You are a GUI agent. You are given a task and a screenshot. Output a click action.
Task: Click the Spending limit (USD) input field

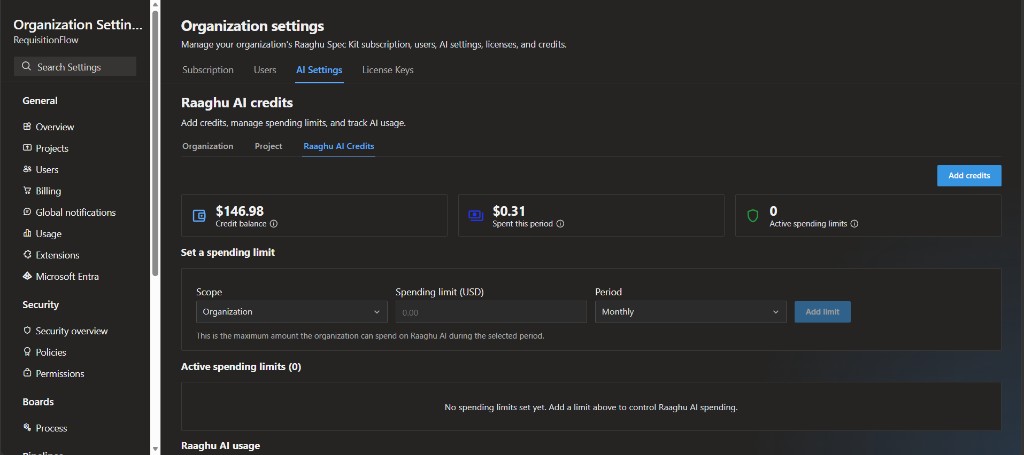(491, 312)
